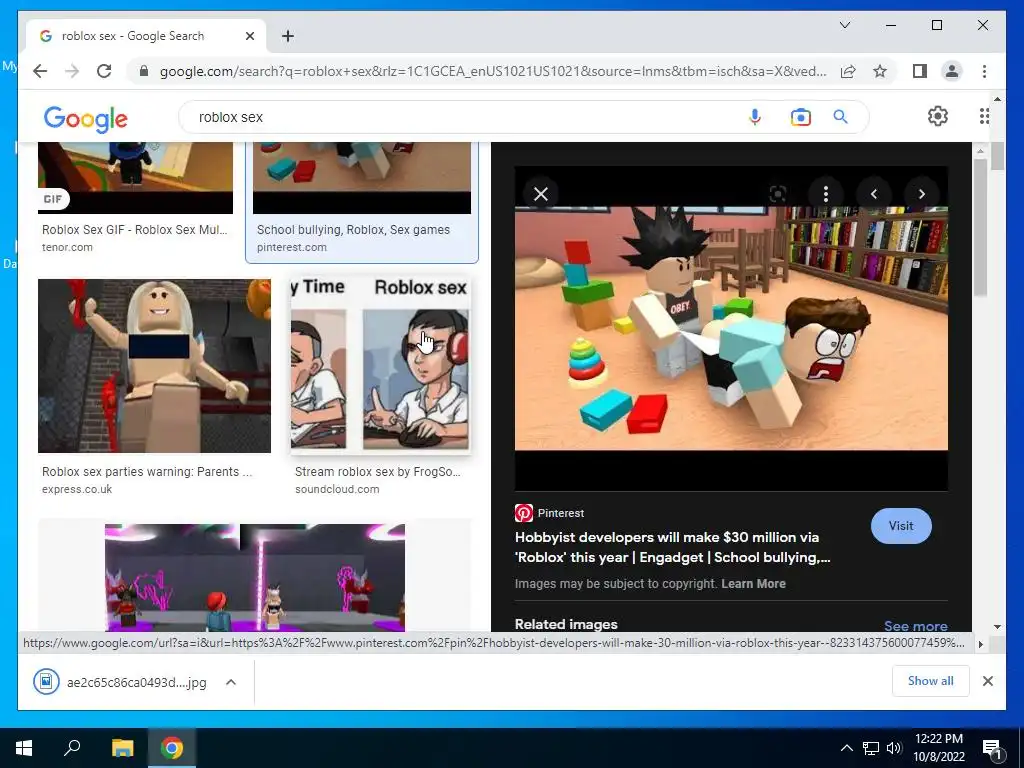Viewport: 1024px width, 768px height.
Task: Share this page from address bar
Action: [848, 71]
